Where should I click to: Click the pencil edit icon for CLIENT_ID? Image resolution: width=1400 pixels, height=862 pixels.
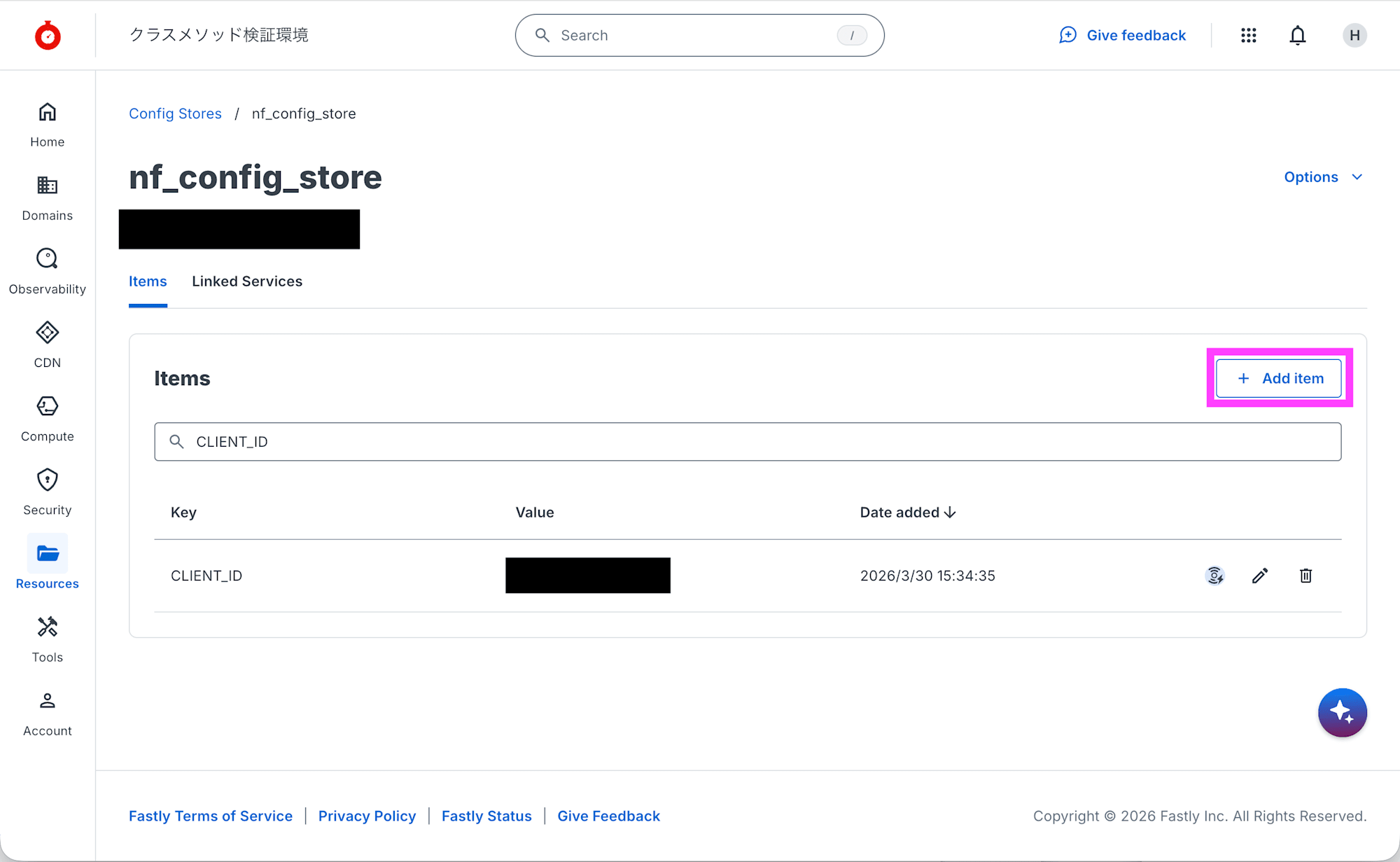click(1259, 576)
